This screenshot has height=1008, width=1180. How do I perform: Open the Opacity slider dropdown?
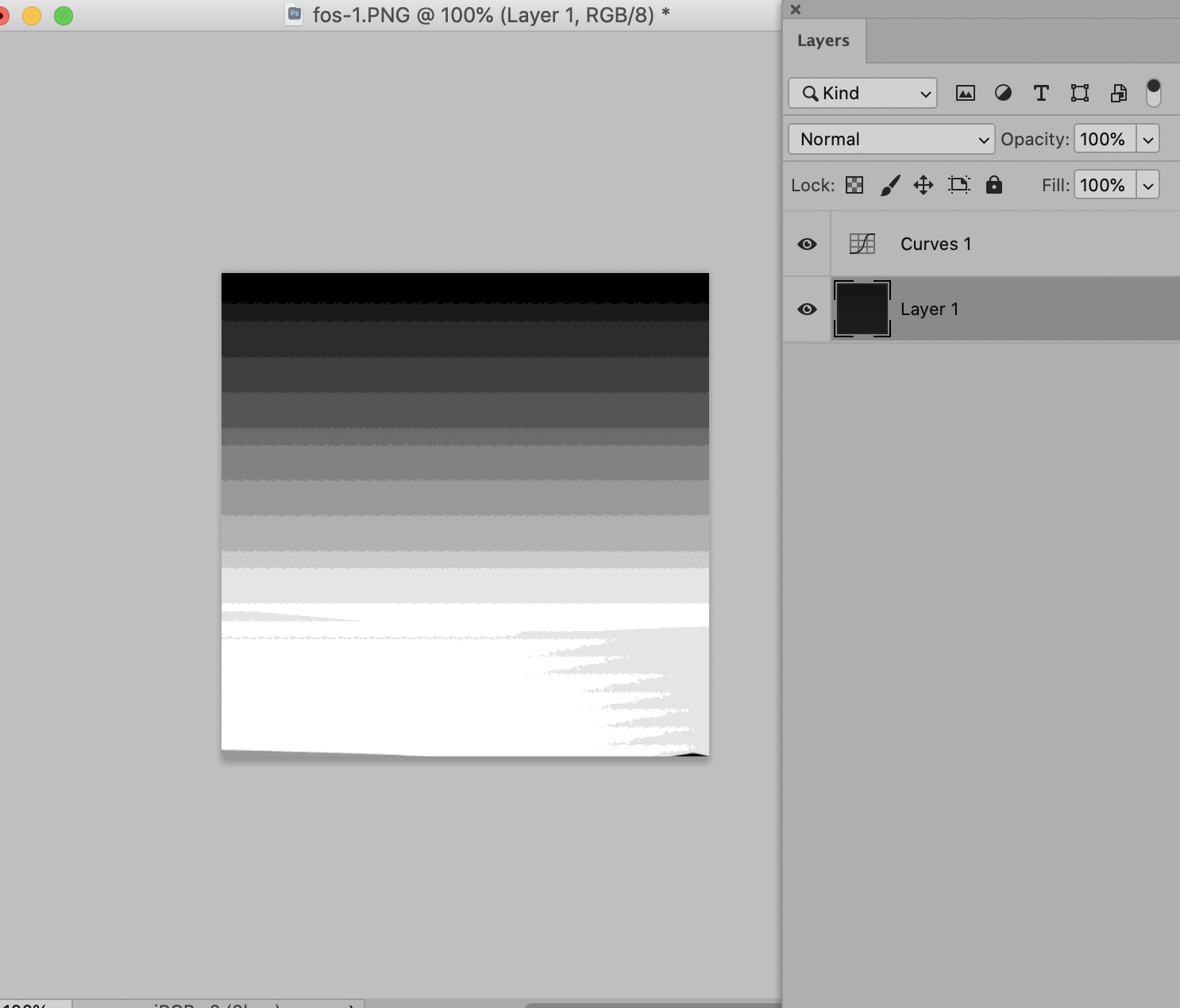1148,138
